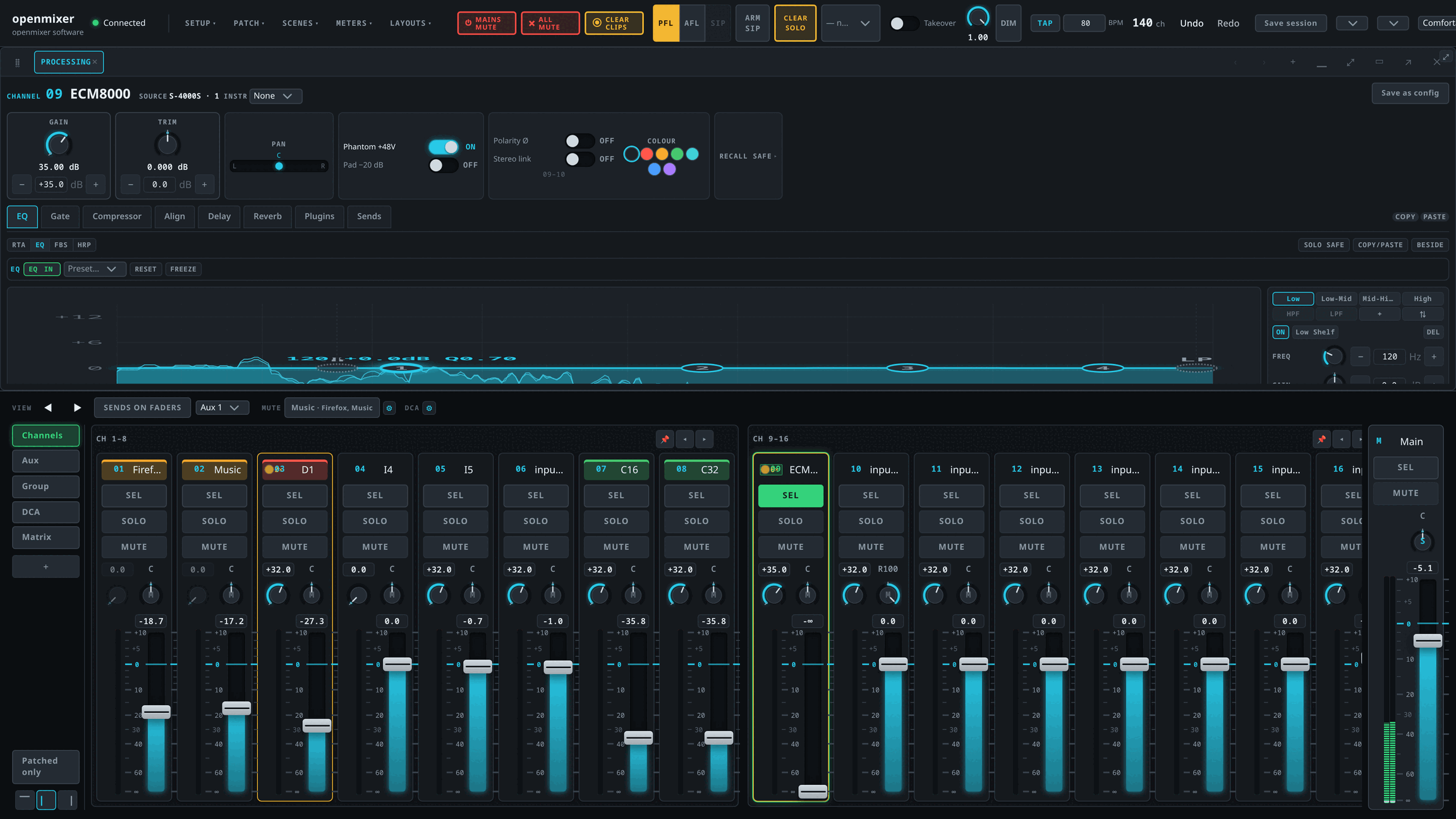Viewport: 1456px width, 819px height.
Task: Open the PATCH menu
Action: [249, 23]
